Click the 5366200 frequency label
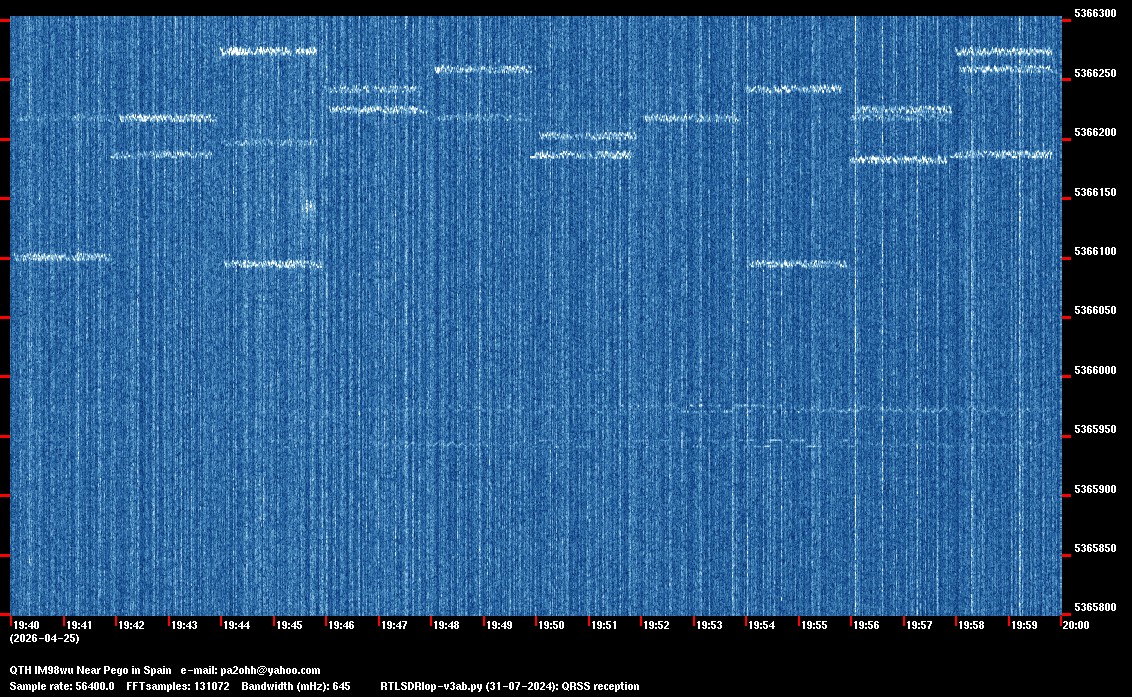The image size is (1132, 697). point(1095,132)
